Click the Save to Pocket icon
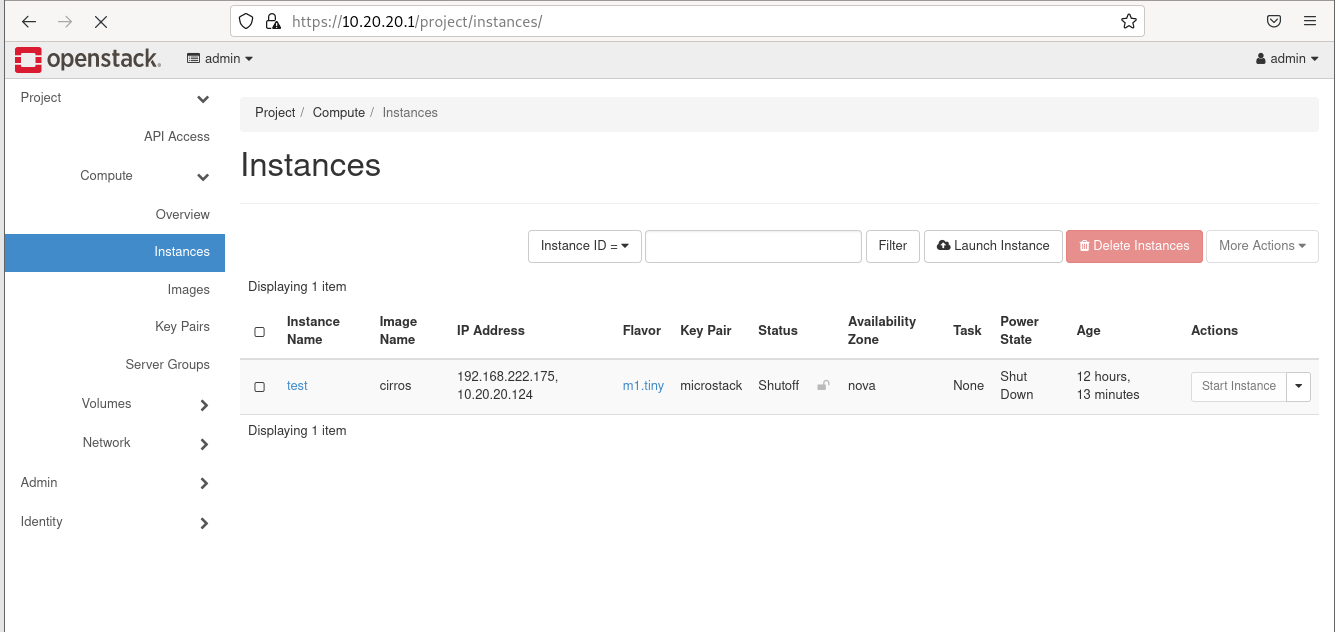The image size is (1335, 632). pyautogui.click(x=1273, y=21)
